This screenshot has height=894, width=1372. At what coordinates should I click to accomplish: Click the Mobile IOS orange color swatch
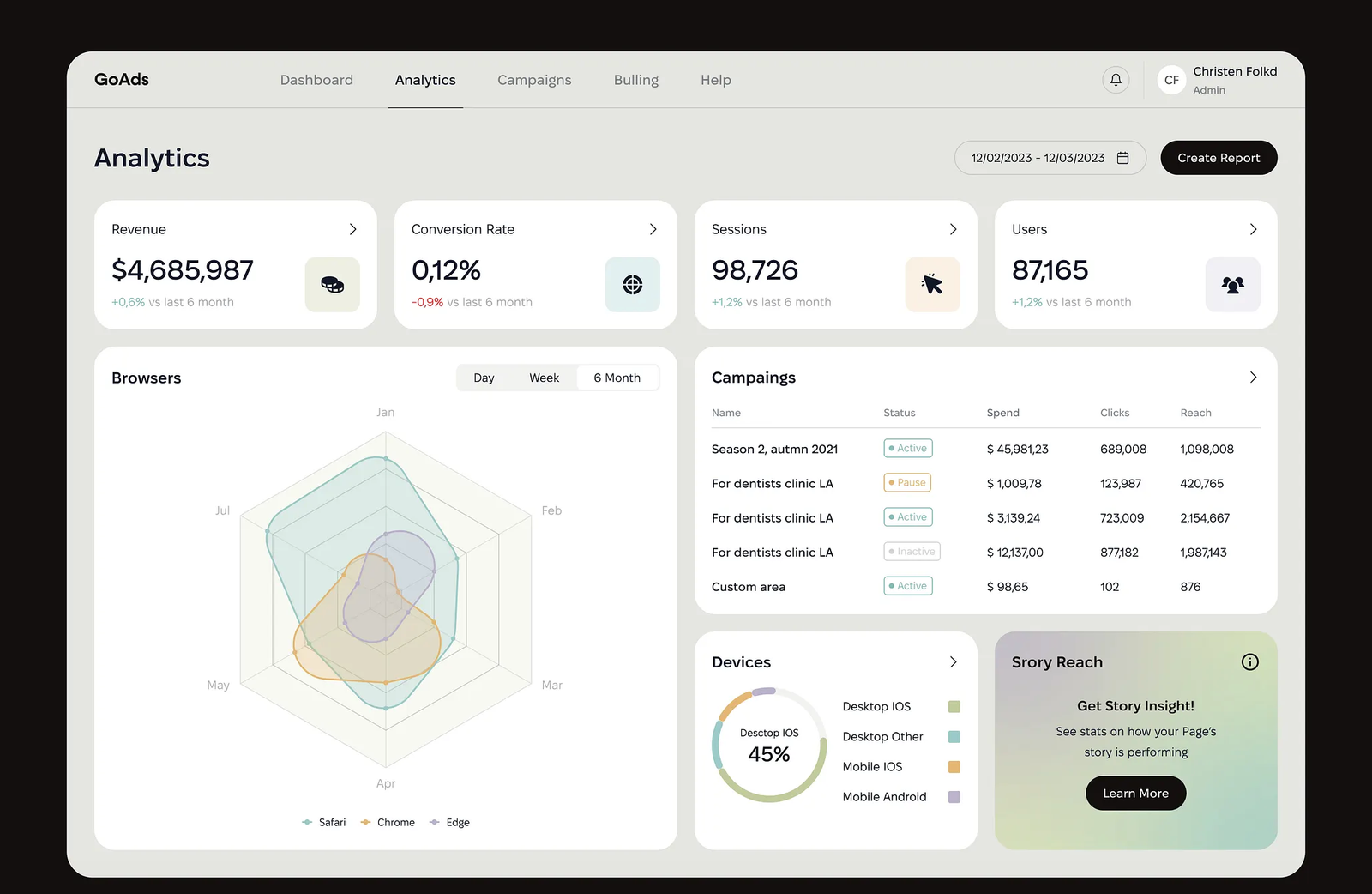coord(954,767)
